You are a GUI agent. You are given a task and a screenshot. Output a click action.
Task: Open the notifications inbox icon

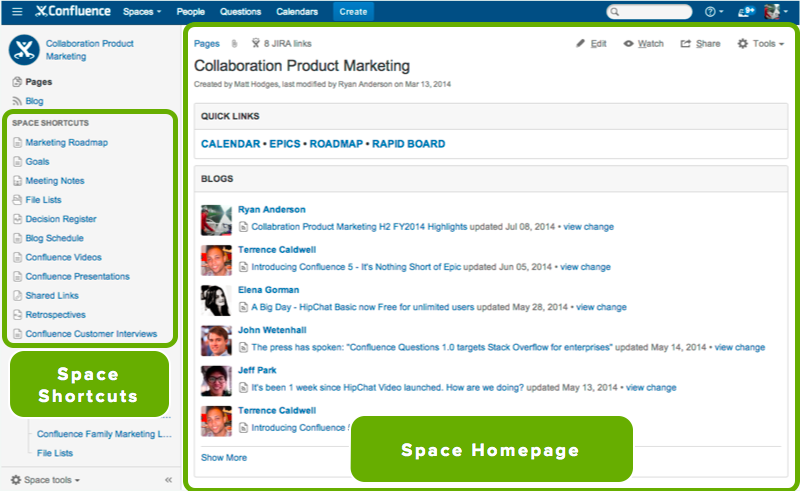tap(746, 11)
